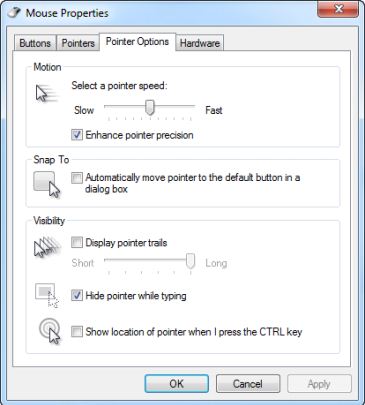Click the pointer trails length slider thumb
The width and height of the screenshot is (365, 405).
190,261
